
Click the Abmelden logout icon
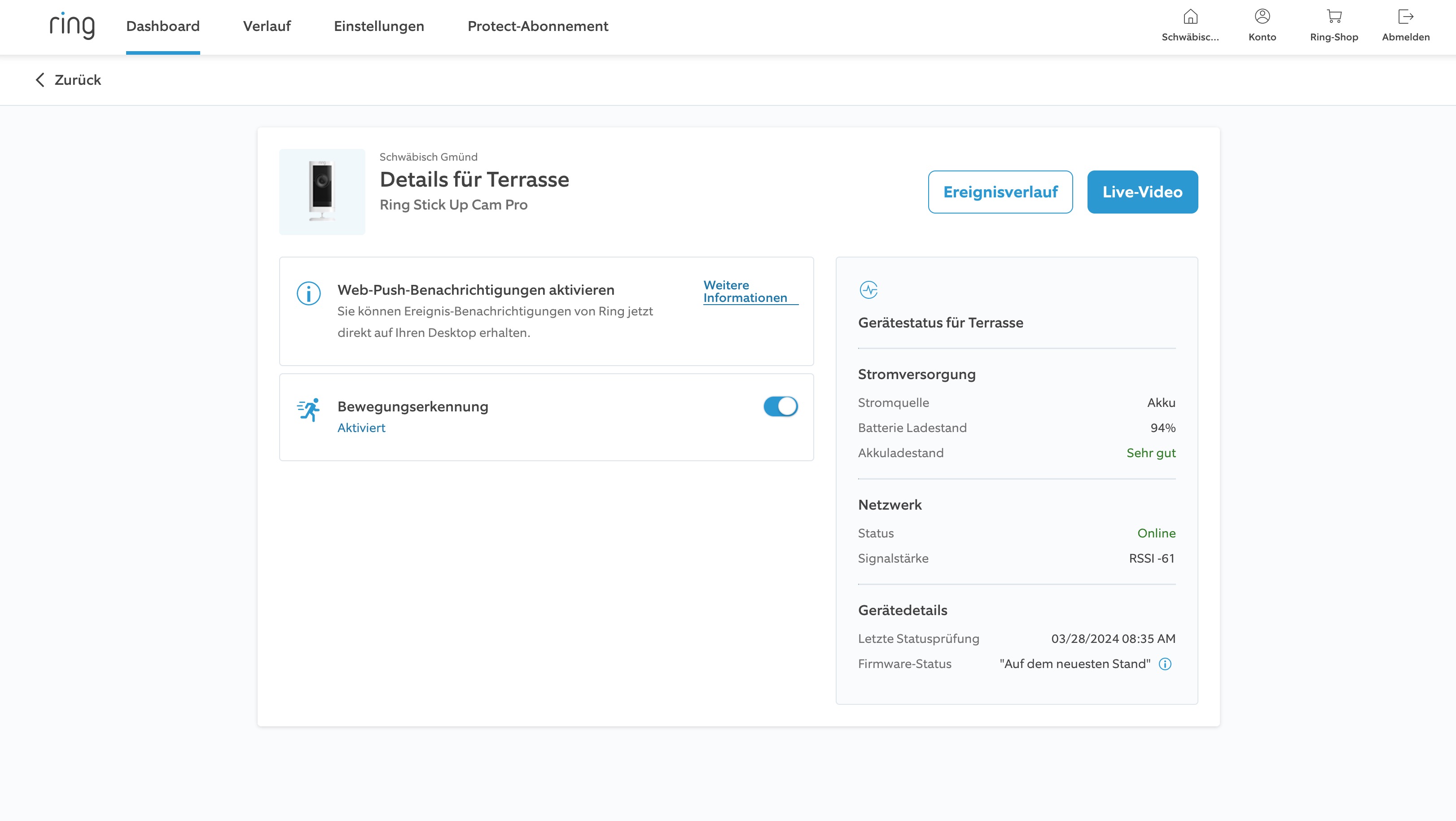point(1405,17)
